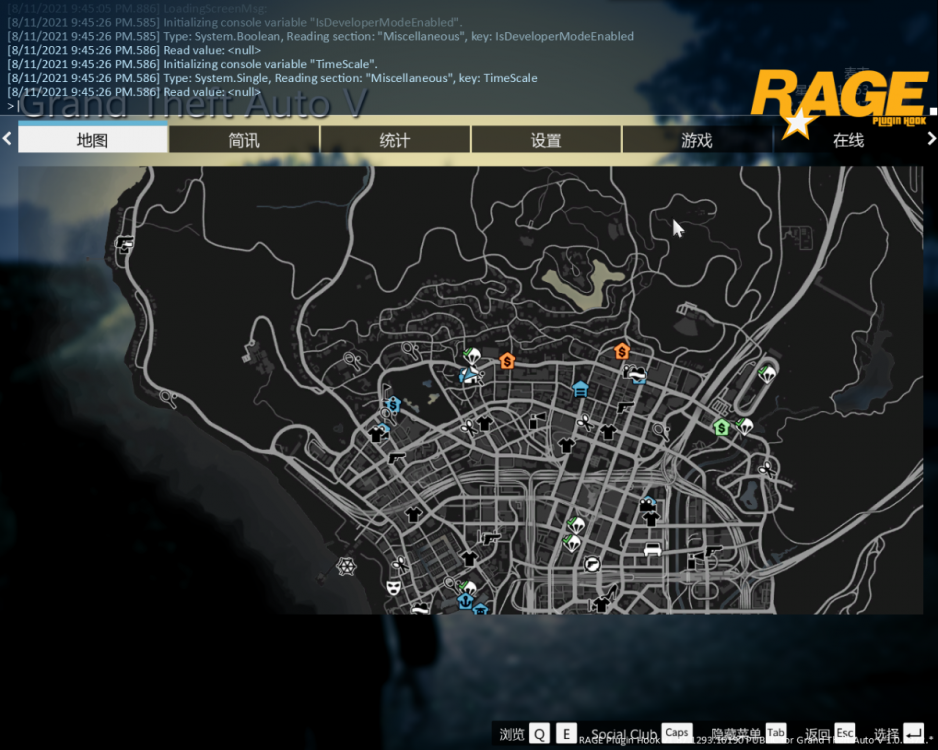Click log line with key: TimeScale

click(272, 78)
